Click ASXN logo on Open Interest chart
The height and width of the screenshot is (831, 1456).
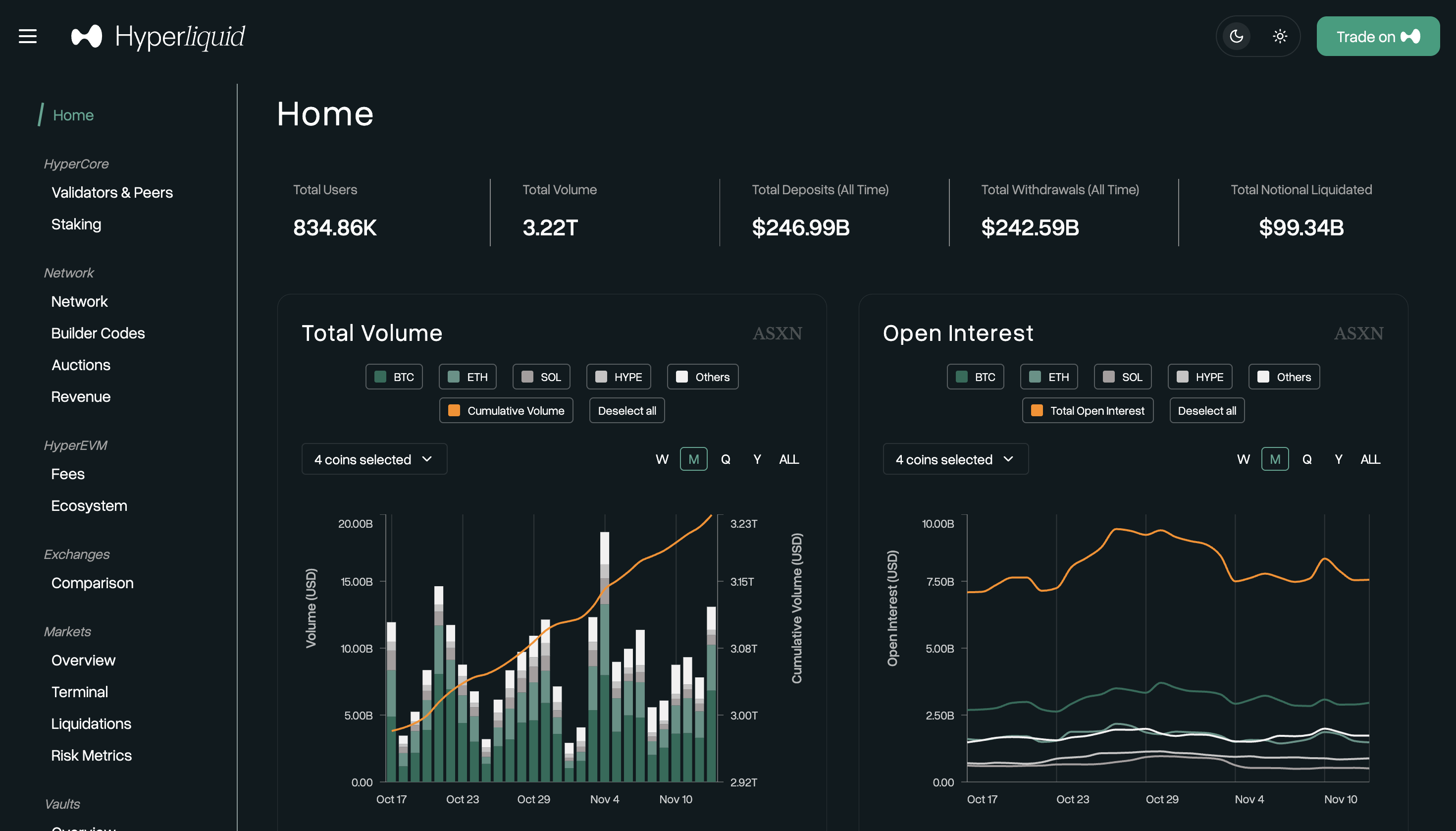(1358, 333)
